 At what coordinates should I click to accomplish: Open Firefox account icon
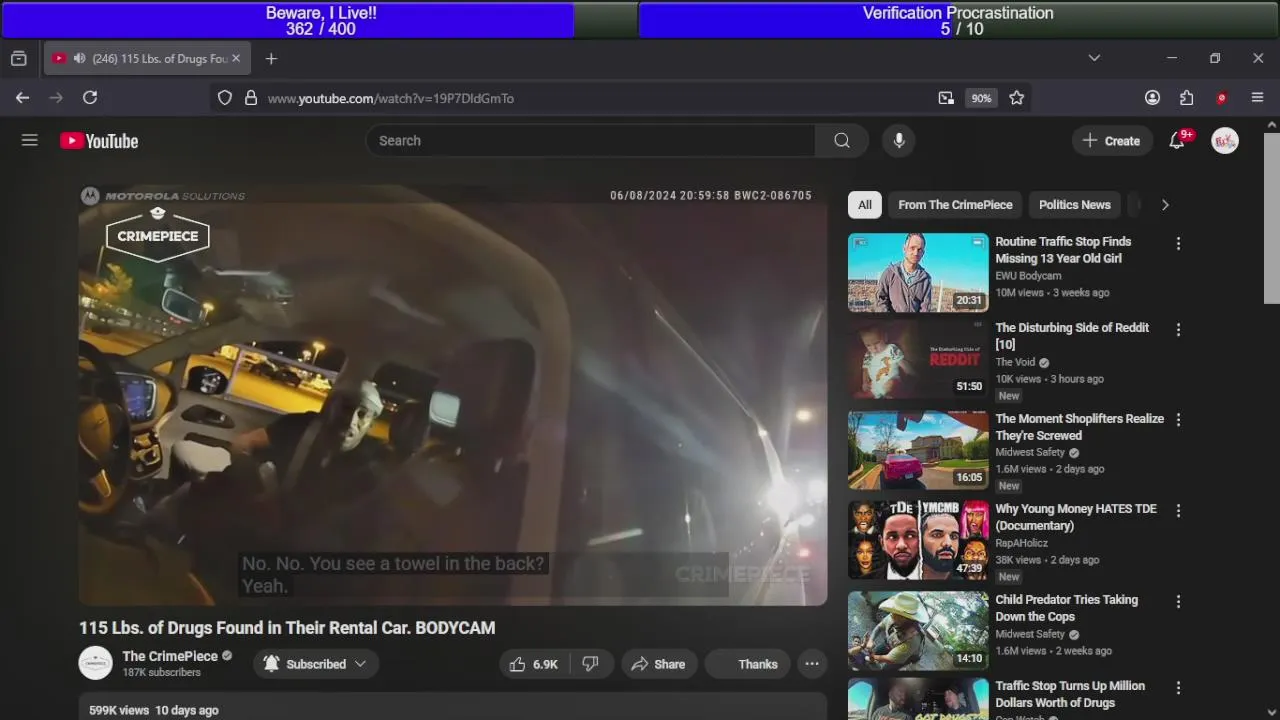pyautogui.click(x=1152, y=98)
